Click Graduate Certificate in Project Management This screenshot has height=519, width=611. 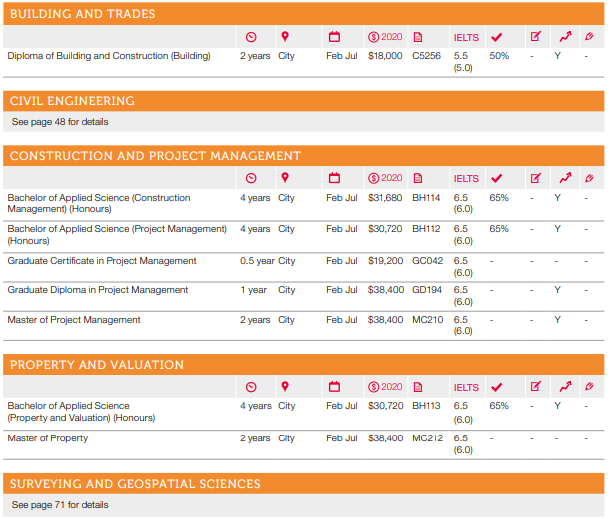(102, 261)
